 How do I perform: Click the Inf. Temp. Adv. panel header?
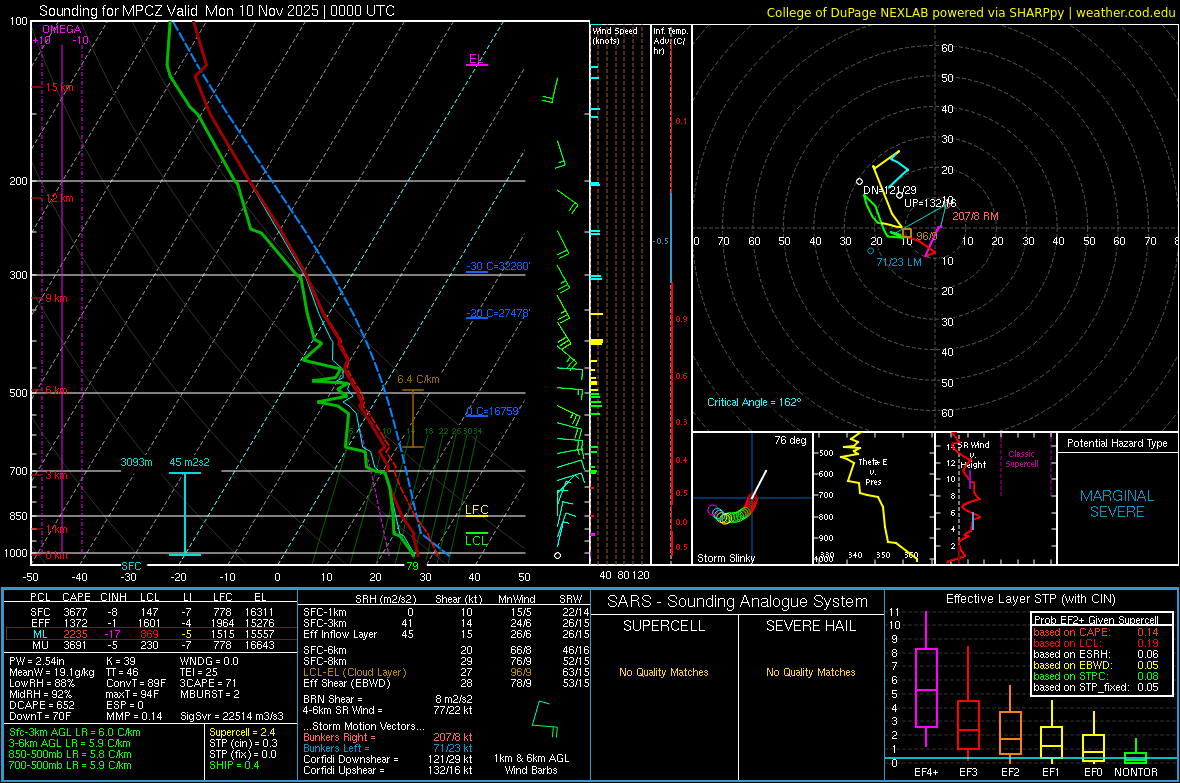670,41
